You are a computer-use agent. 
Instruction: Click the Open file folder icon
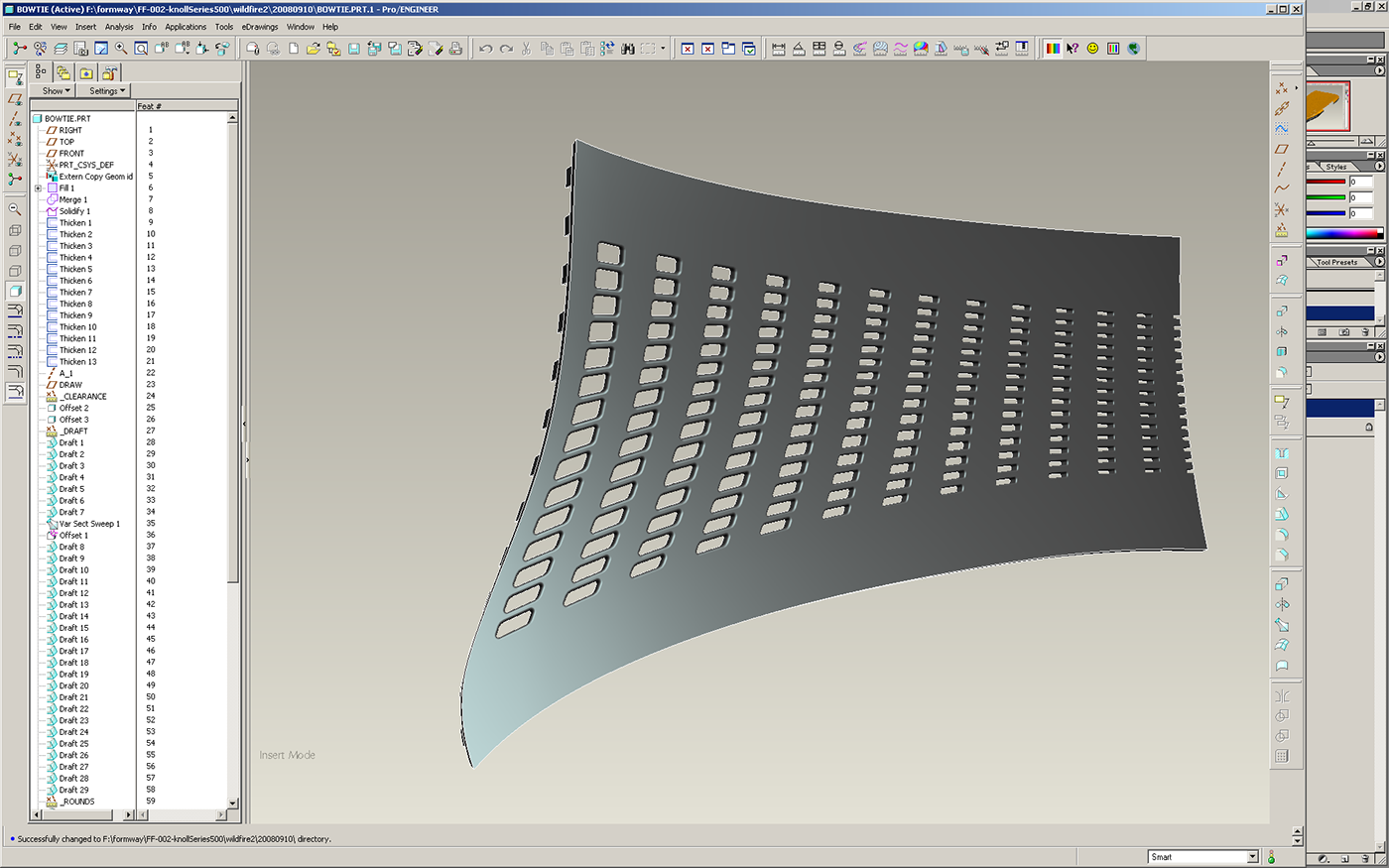(313, 49)
